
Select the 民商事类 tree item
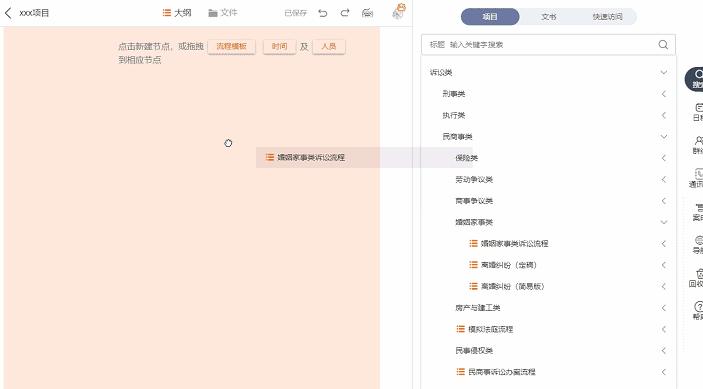[x=457, y=136]
